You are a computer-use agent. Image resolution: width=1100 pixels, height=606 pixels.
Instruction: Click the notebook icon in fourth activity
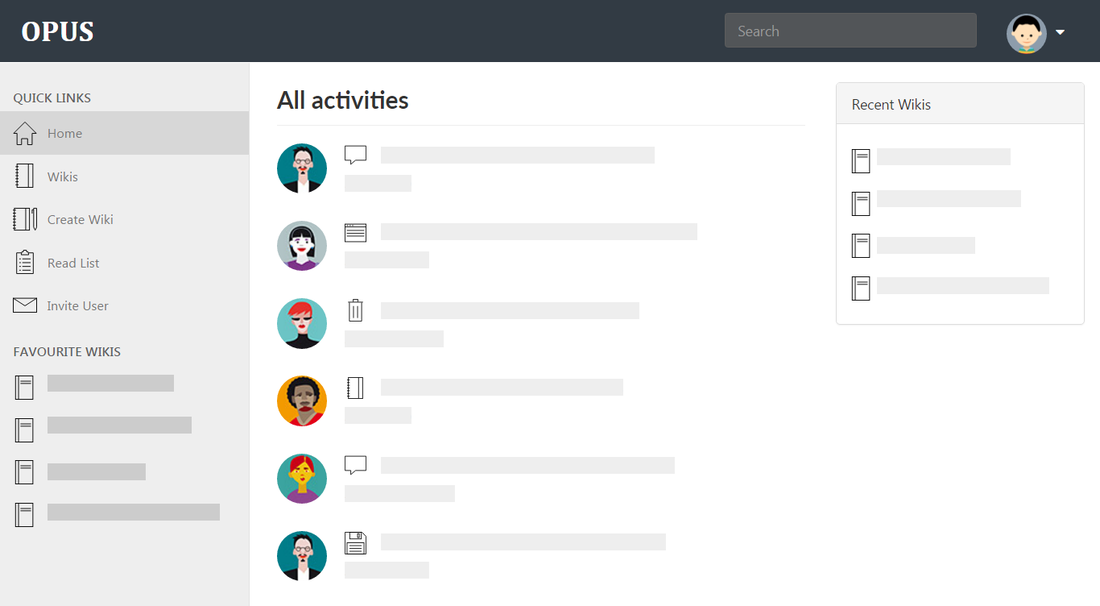(355, 387)
